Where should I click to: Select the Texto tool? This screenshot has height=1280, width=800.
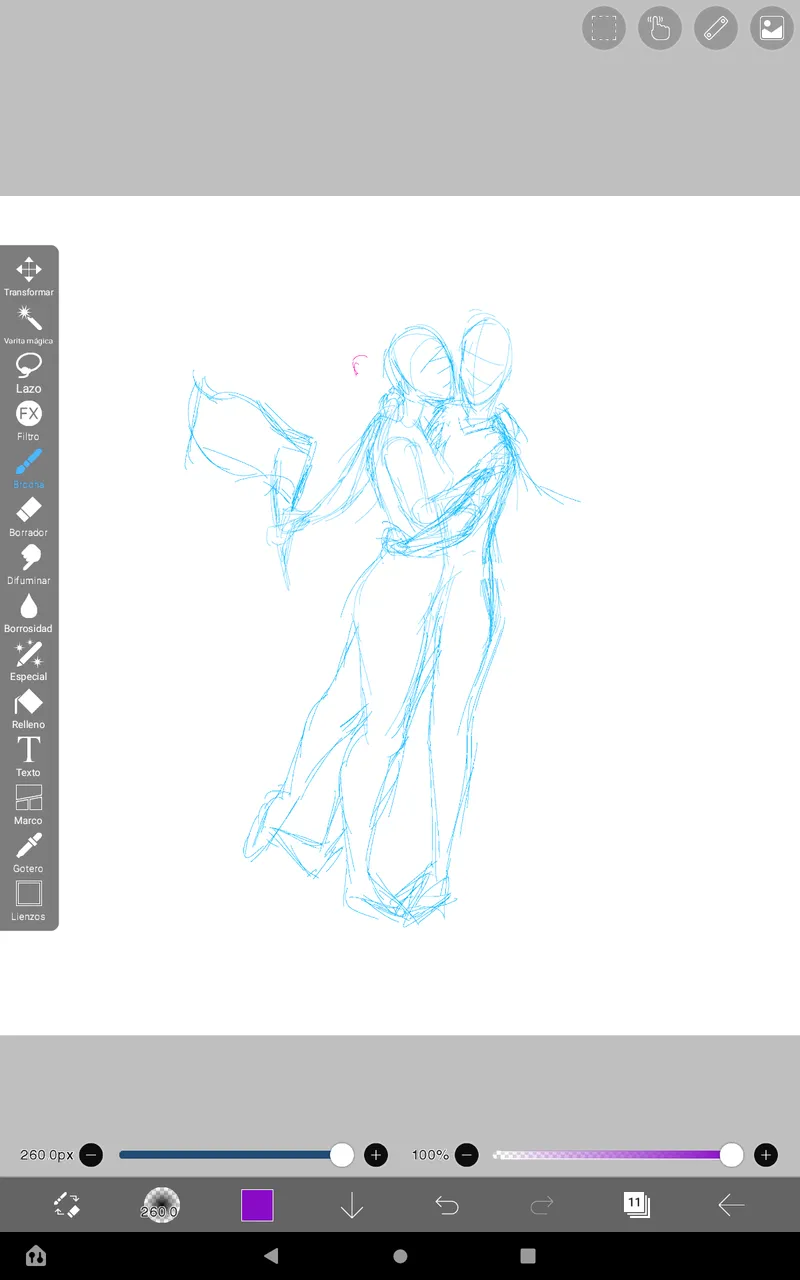29,756
